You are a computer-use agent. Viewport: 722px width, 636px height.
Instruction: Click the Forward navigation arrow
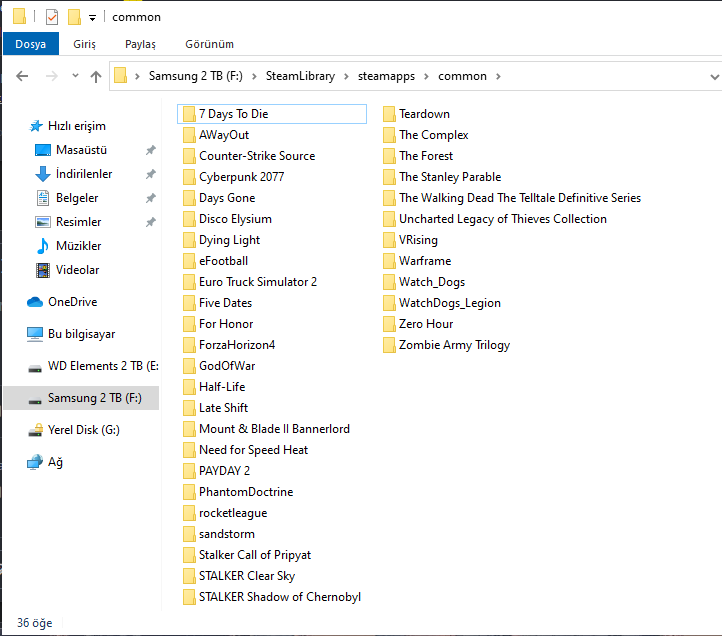pos(52,76)
